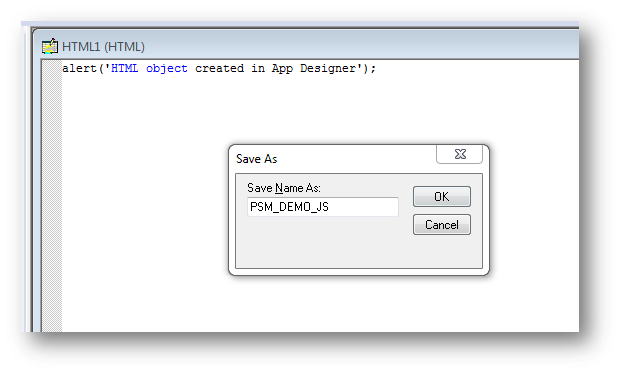This screenshot has height=374, width=621.
Task: Click the Save Name As label
Action: click(284, 188)
